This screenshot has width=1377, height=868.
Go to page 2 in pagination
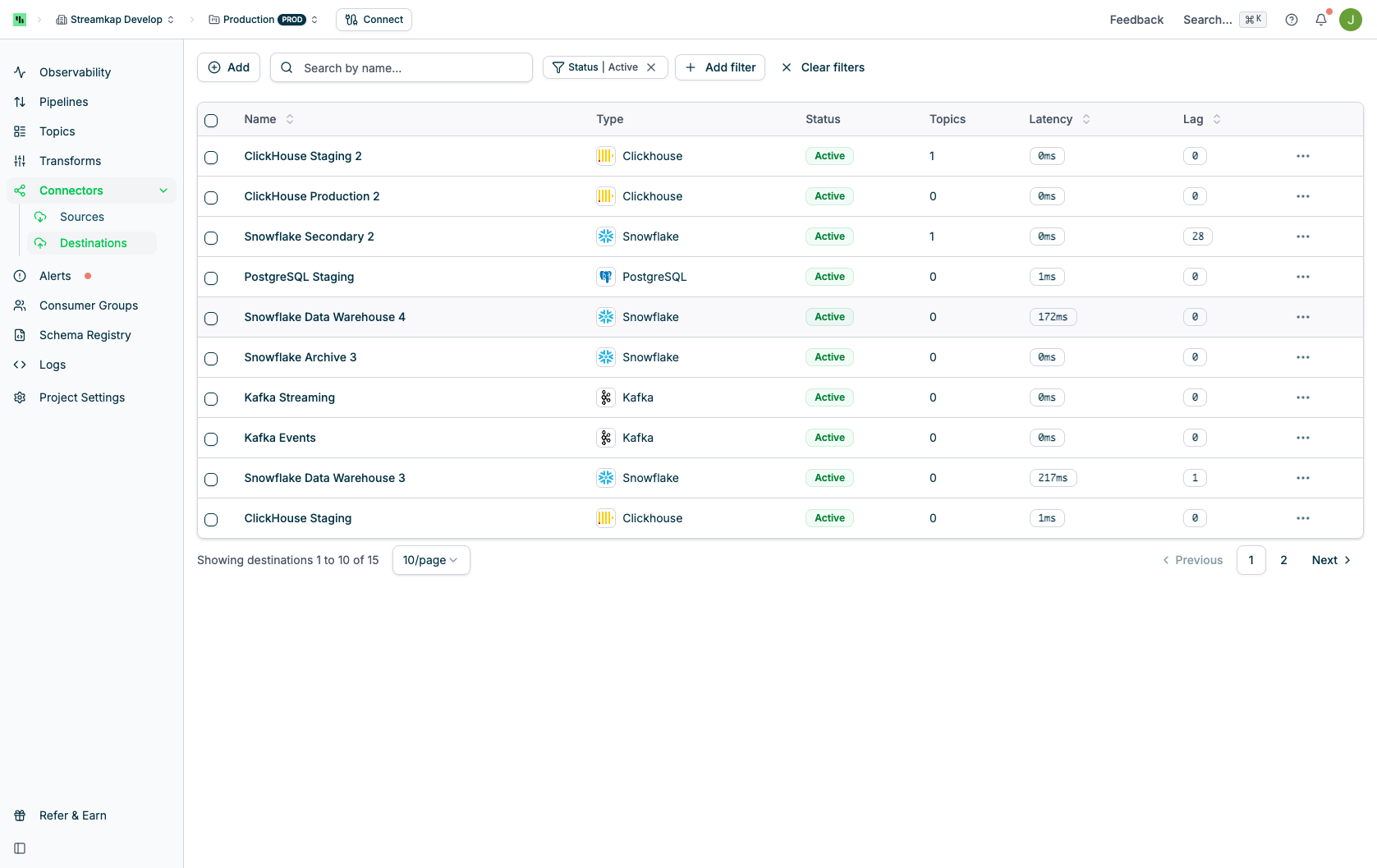1283,560
